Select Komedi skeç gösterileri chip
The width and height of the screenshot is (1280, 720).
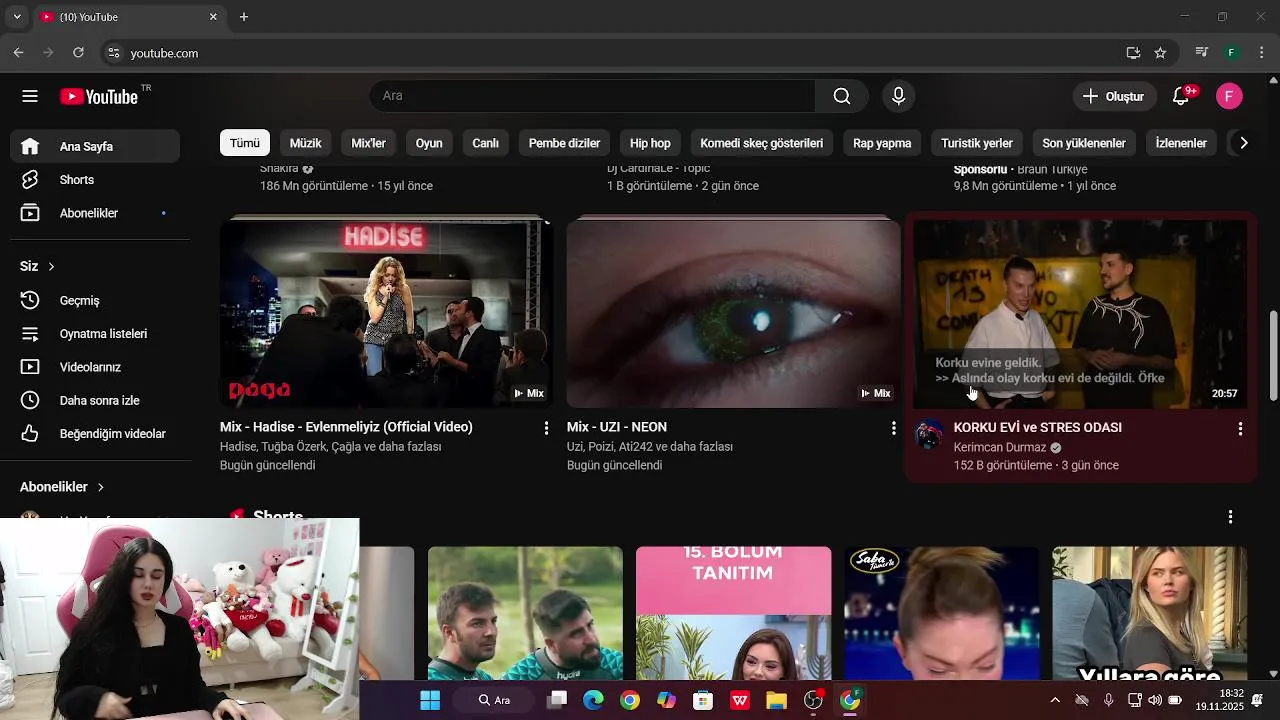(x=762, y=143)
